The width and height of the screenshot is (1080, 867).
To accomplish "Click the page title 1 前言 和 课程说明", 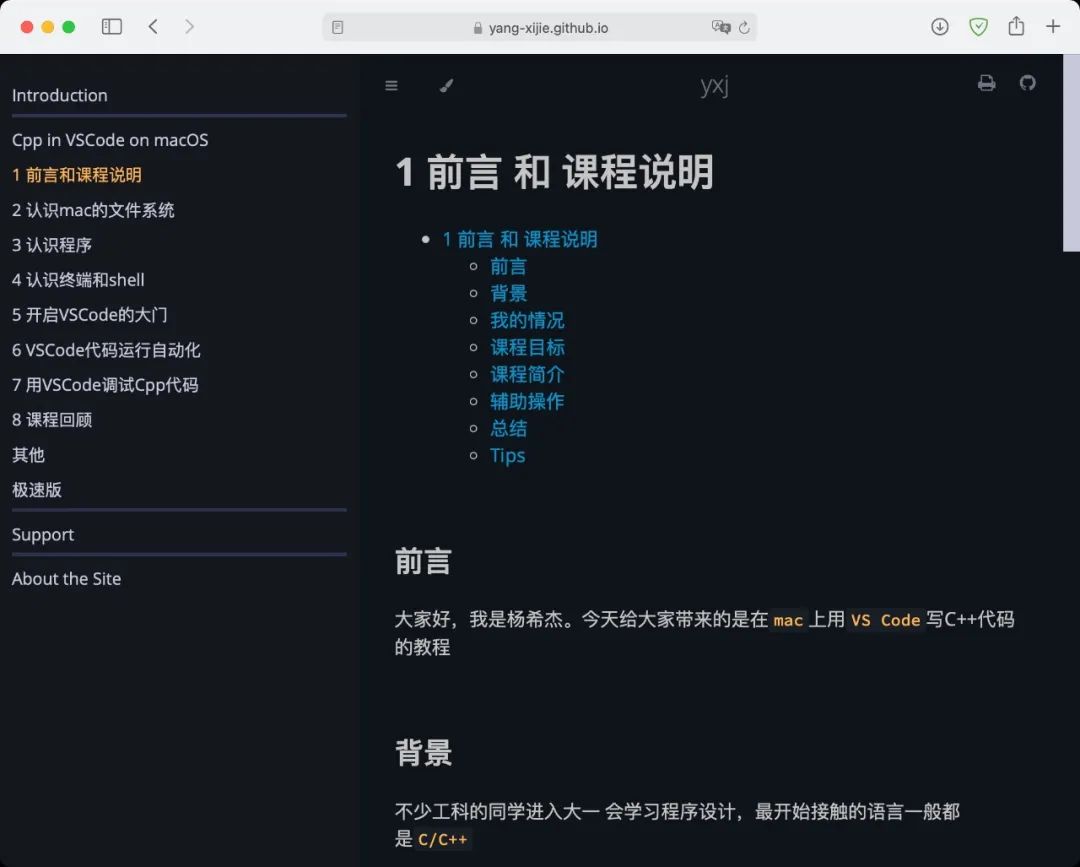I will [554, 171].
